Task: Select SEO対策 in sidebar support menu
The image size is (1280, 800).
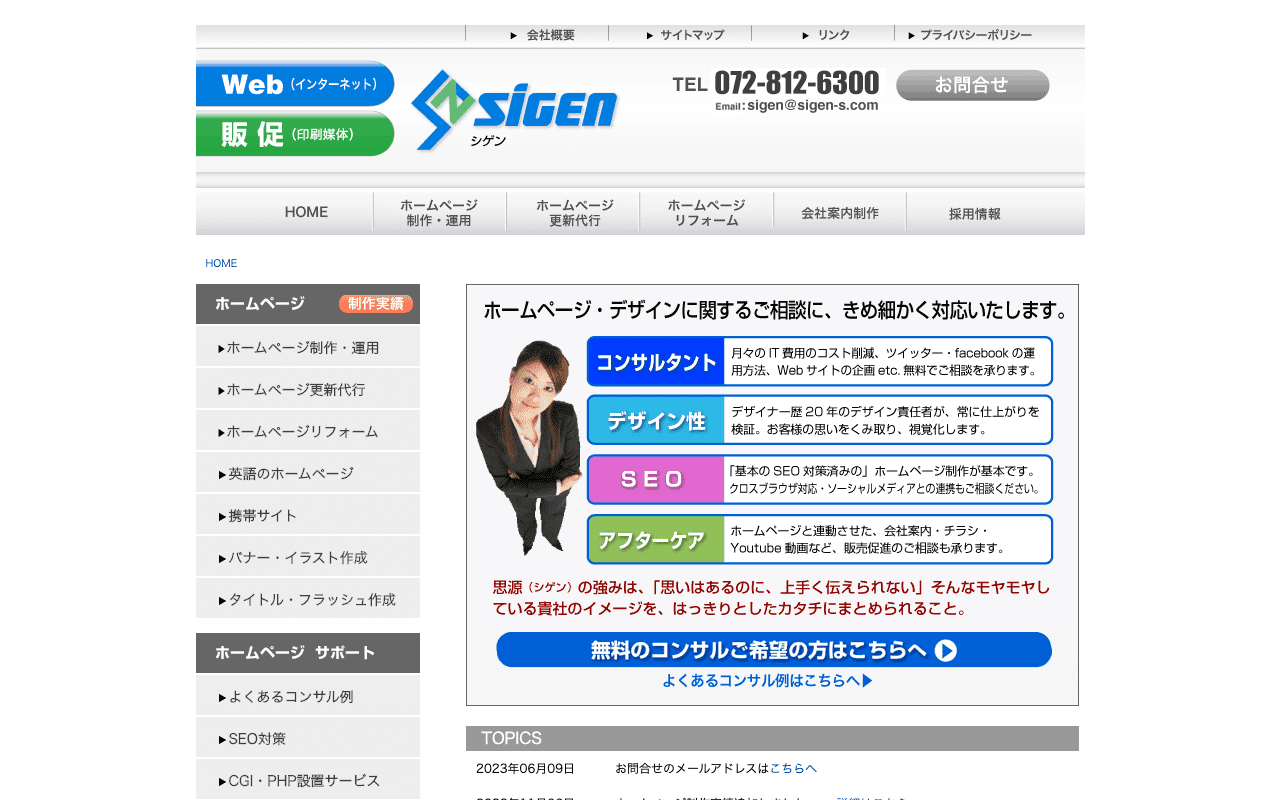Action: click(x=256, y=739)
